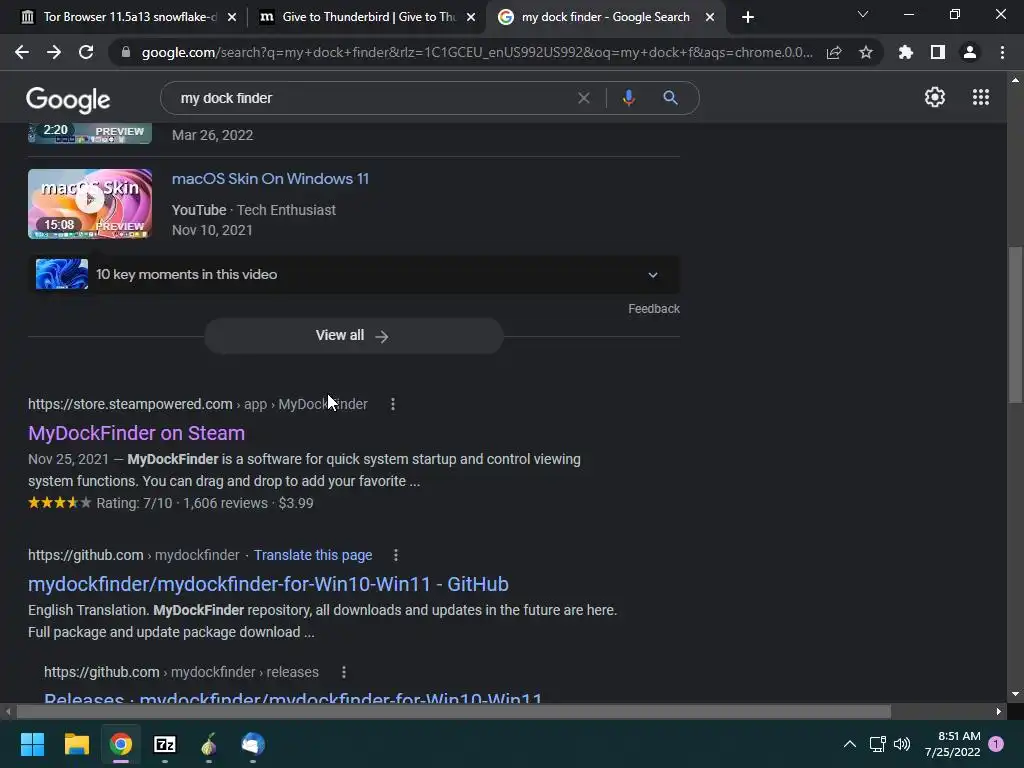
Task: Open Google apps grid
Action: [x=981, y=97]
